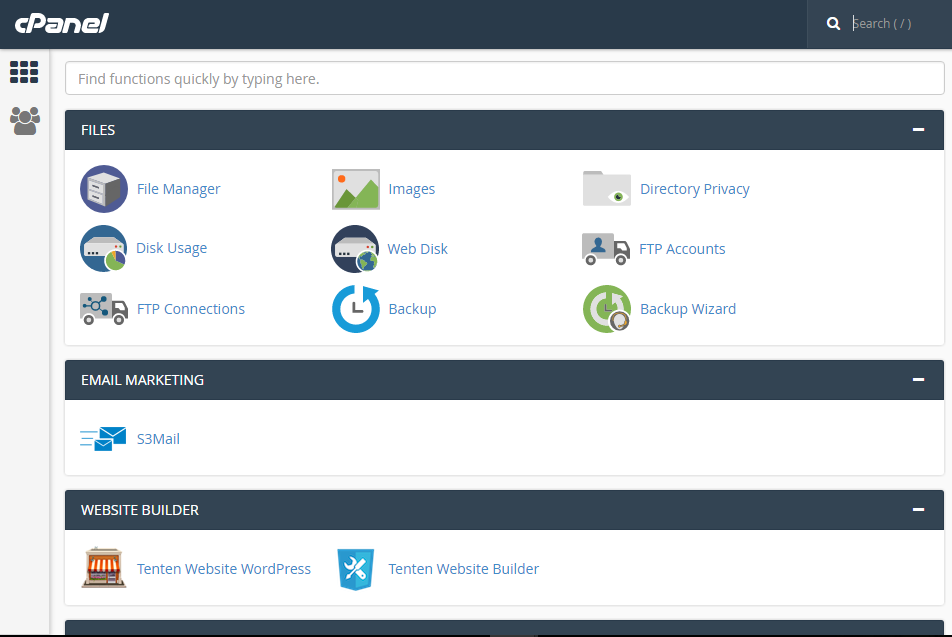Open the File Manager icon
The image size is (952, 637).
104,189
